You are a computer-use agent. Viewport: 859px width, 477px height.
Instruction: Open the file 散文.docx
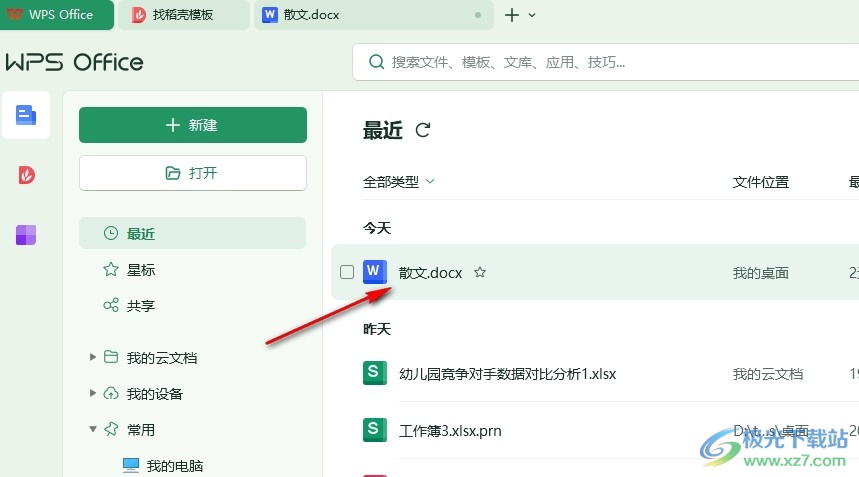[x=431, y=273]
